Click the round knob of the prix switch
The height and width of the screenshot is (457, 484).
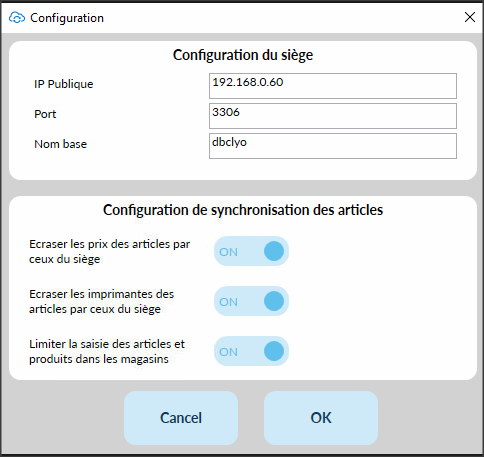click(274, 251)
